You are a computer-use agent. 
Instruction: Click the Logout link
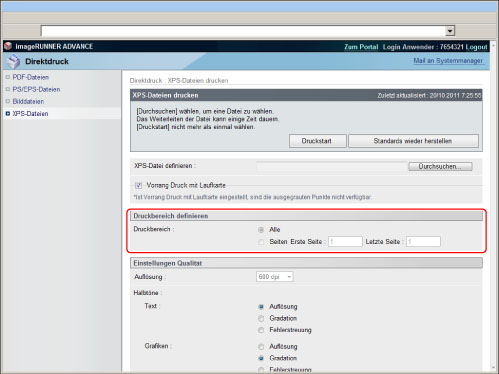click(x=476, y=47)
